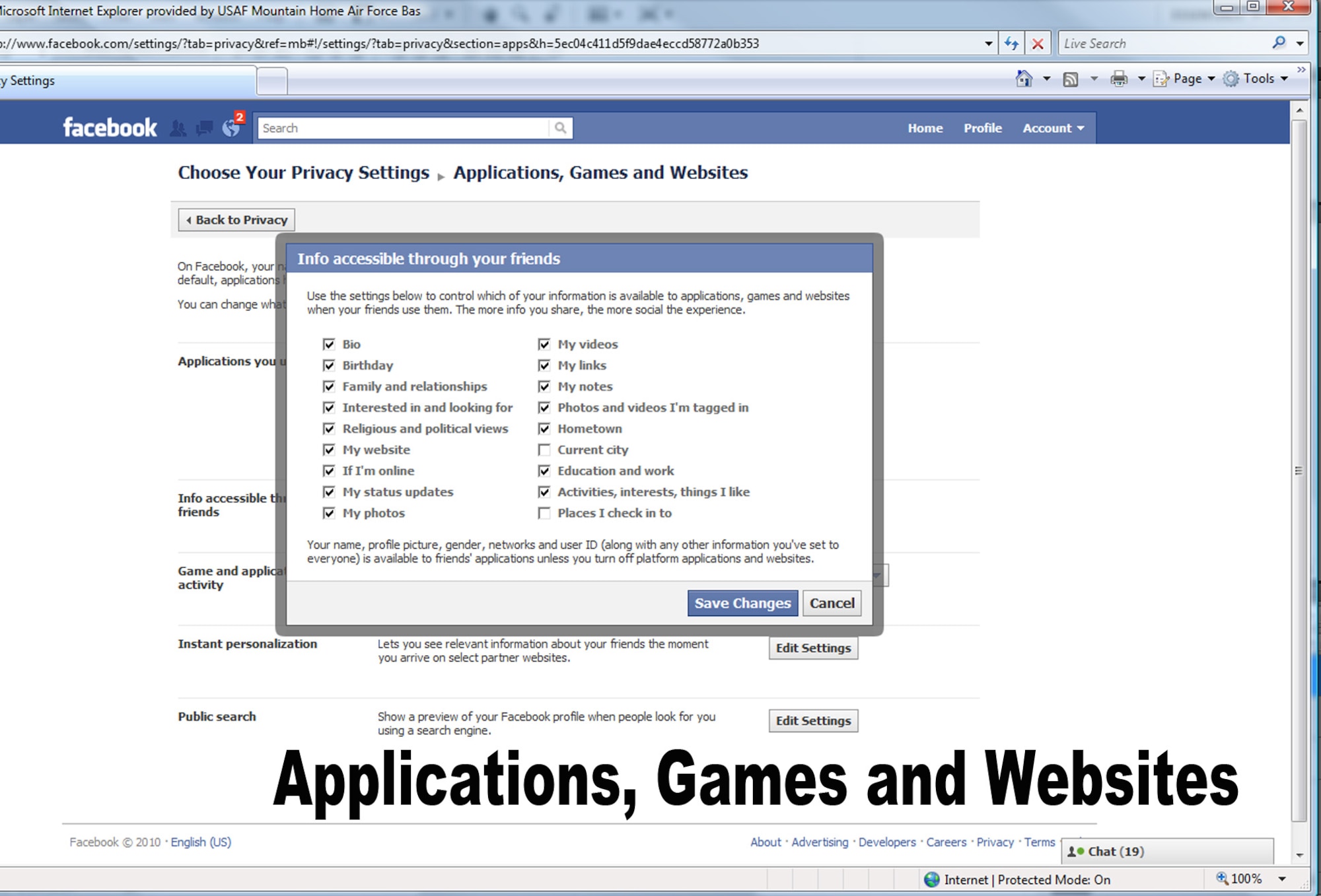The width and height of the screenshot is (1321, 896).
Task: Uncheck Photos and videos I'm tagged in
Action: coord(544,407)
